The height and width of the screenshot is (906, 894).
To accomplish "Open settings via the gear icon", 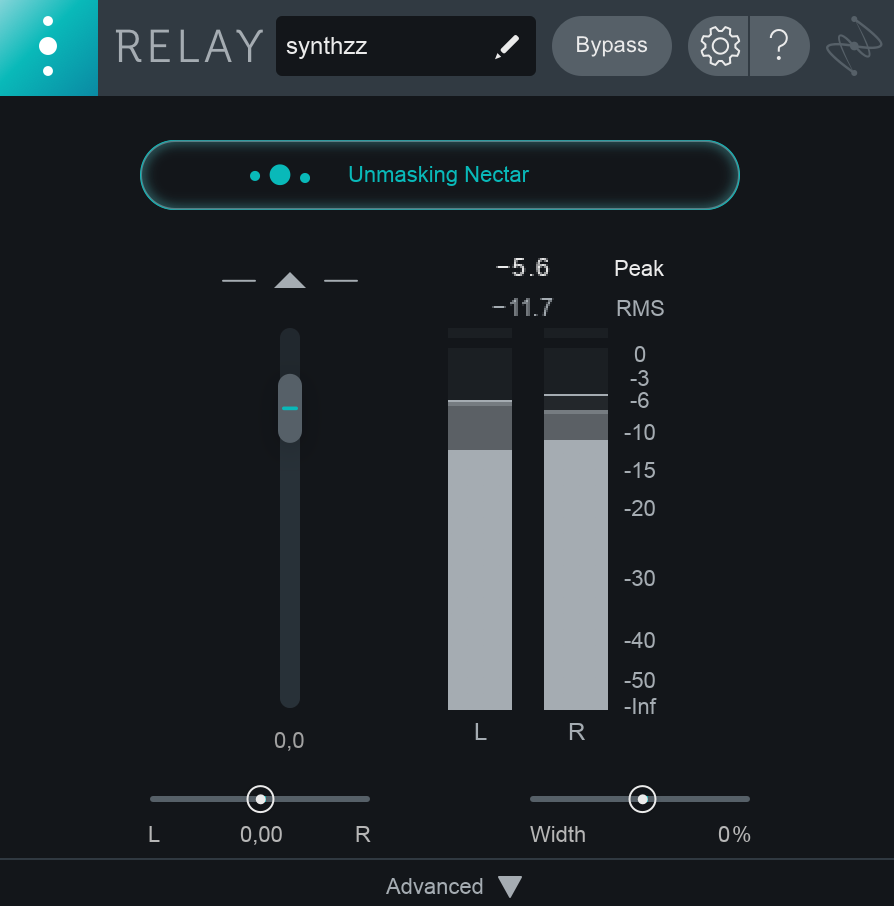I will tap(719, 46).
